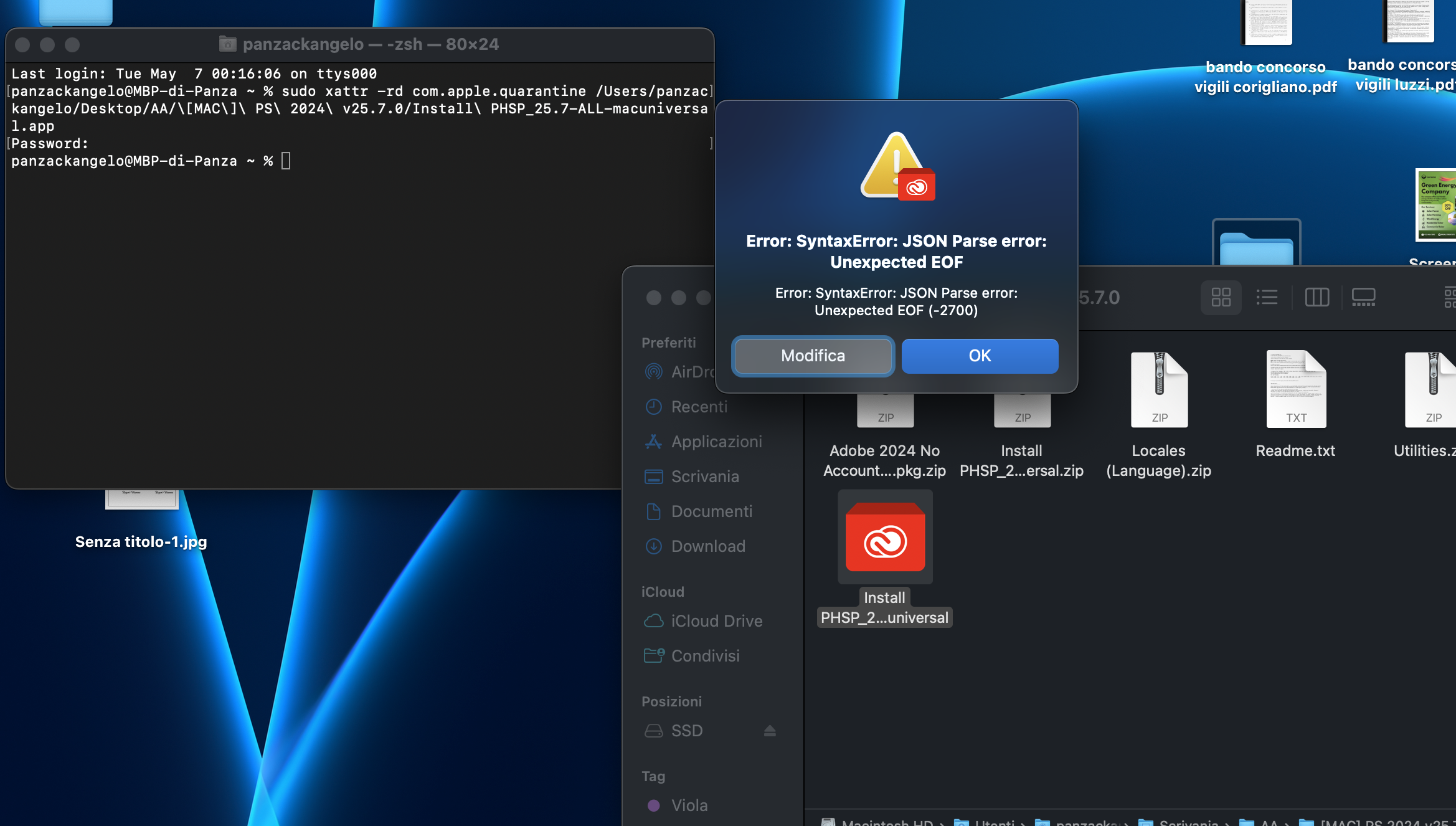Open Condivisi in the Finder sidebar
1456x826 pixels.
pyautogui.click(x=691, y=656)
